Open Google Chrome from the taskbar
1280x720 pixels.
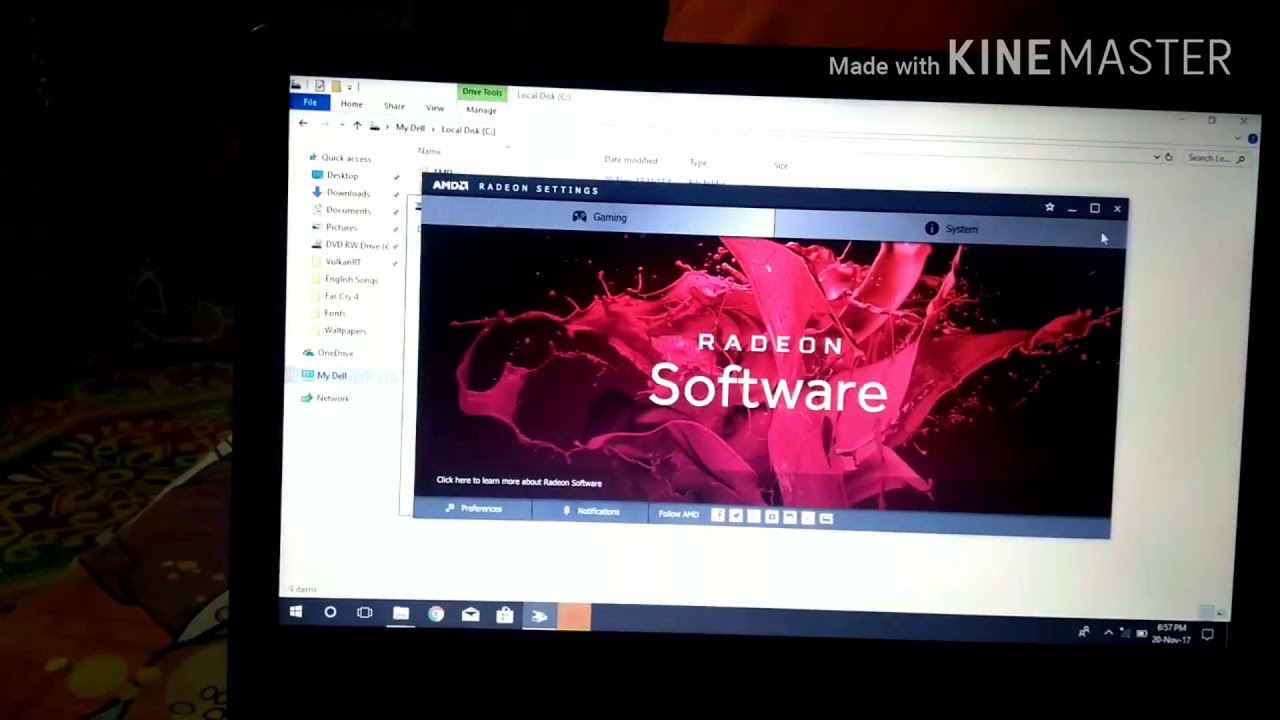436,614
